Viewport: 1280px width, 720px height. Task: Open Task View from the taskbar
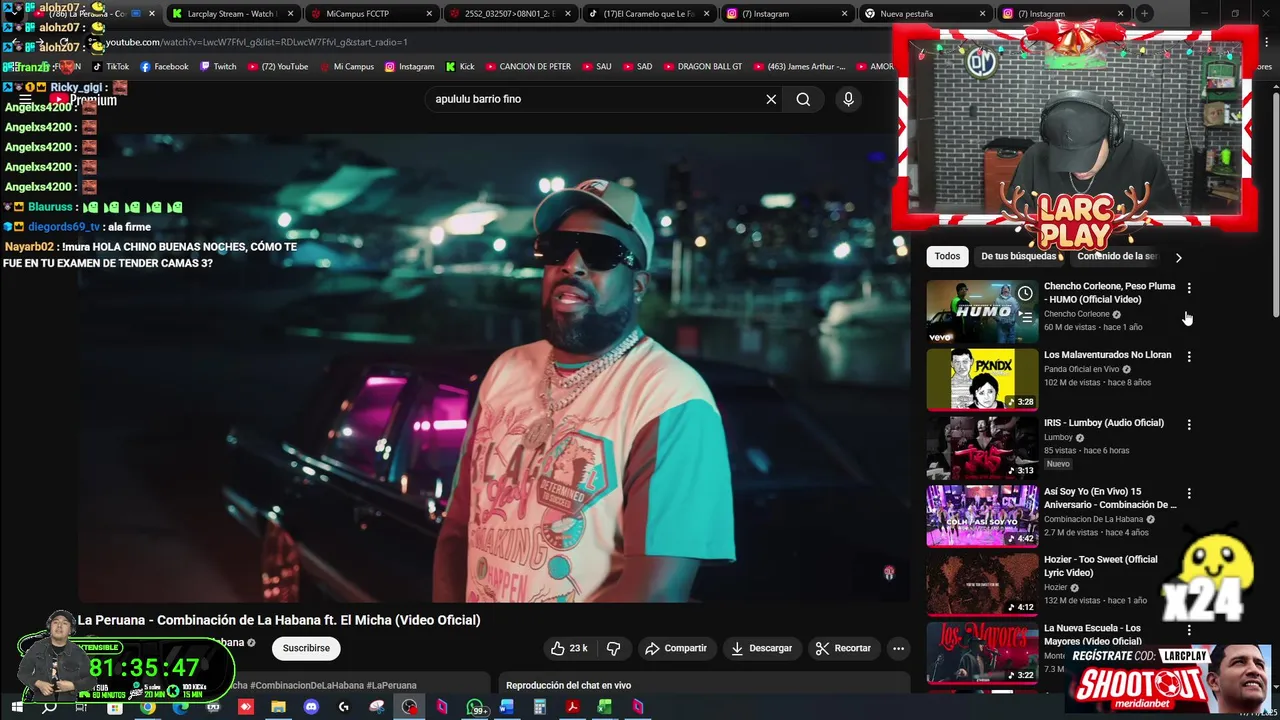pos(81,707)
